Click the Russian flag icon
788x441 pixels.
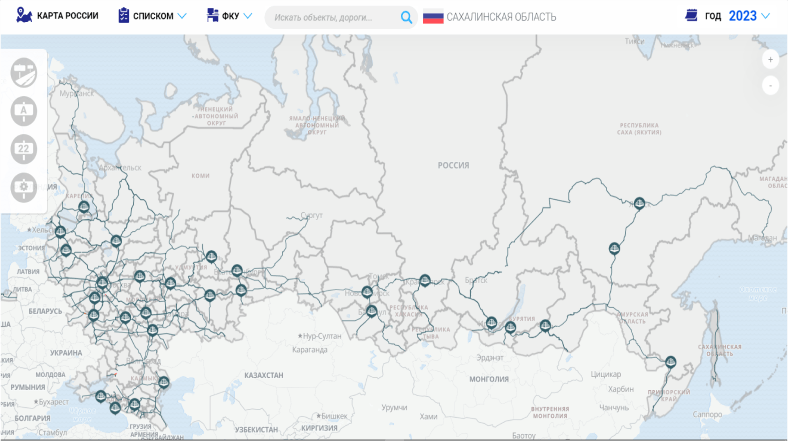tap(433, 17)
